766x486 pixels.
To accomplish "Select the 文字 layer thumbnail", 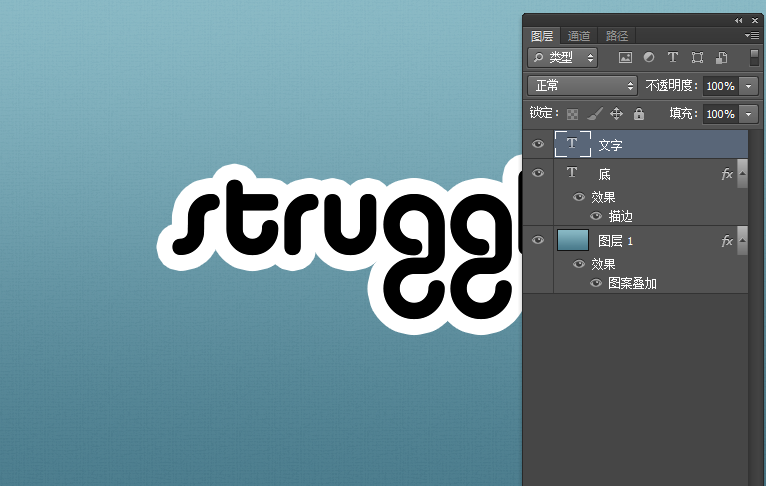I will point(573,144).
